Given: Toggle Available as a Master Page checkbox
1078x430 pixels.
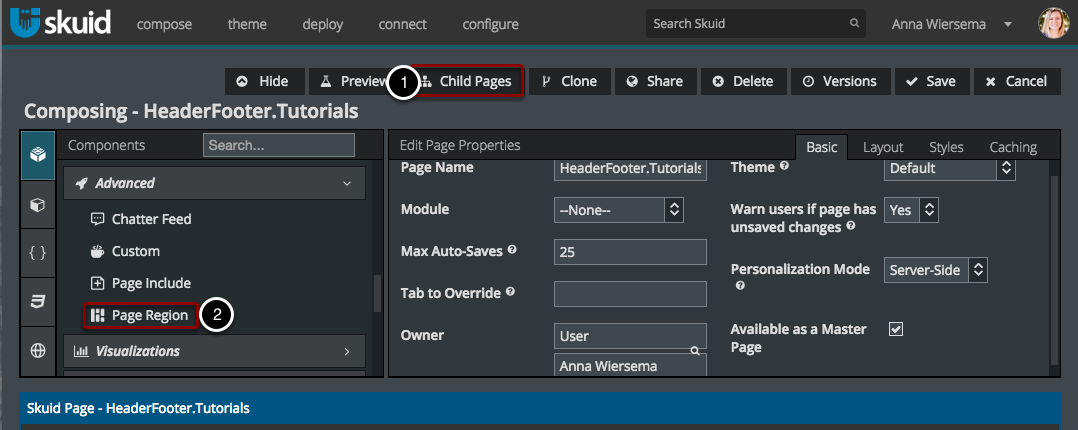Looking at the screenshot, I should (895, 329).
